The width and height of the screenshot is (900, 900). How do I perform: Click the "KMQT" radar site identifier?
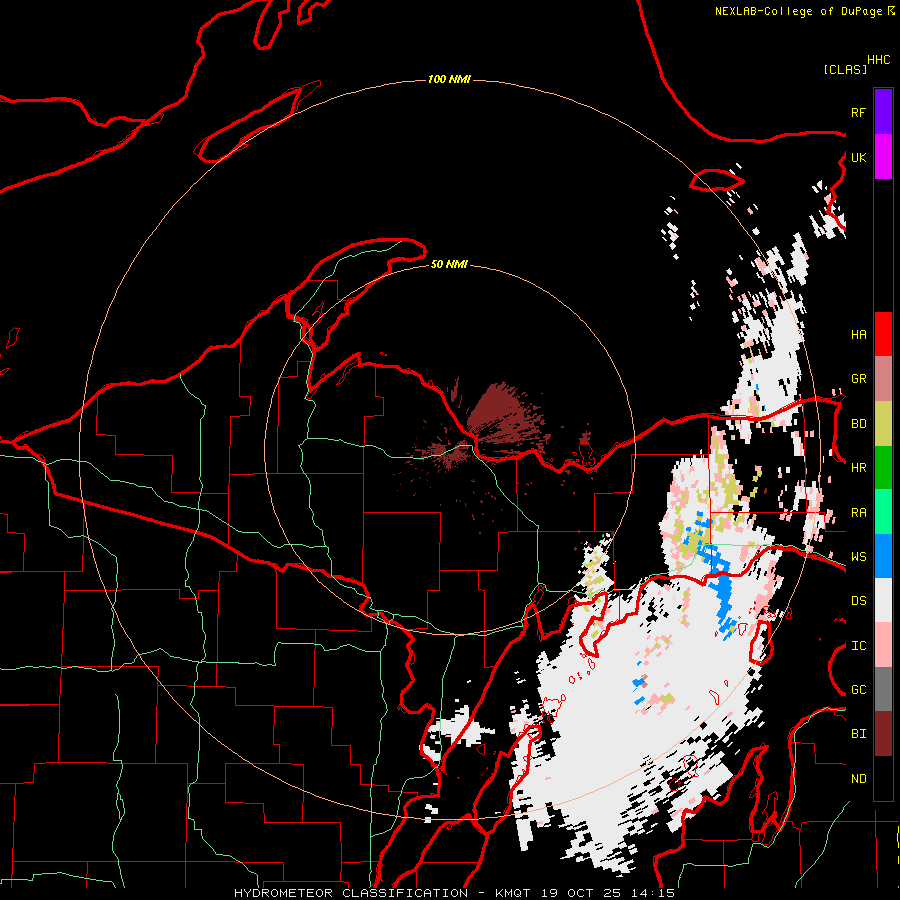pyautogui.click(x=514, y=893)
